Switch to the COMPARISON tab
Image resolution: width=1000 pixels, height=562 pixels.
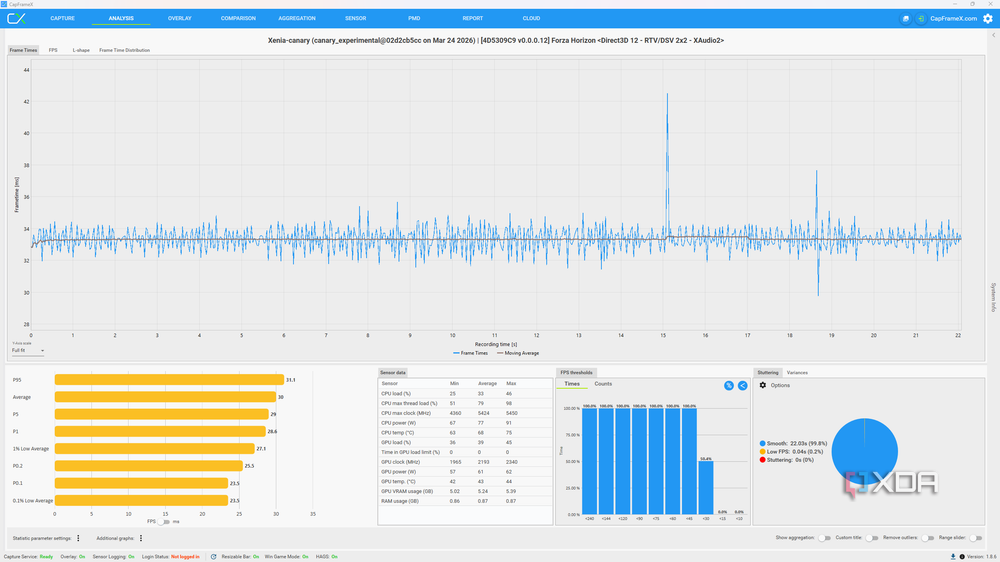[238, 18]
